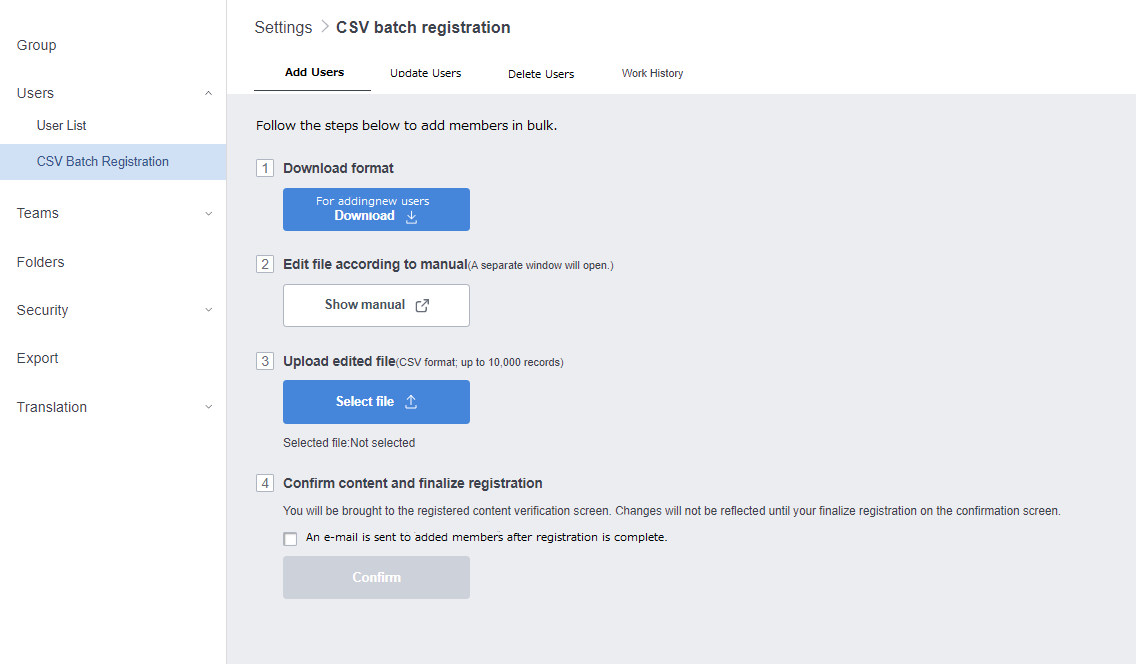
Task: Collapse the Users section chevron
Action: click(208, 93)
